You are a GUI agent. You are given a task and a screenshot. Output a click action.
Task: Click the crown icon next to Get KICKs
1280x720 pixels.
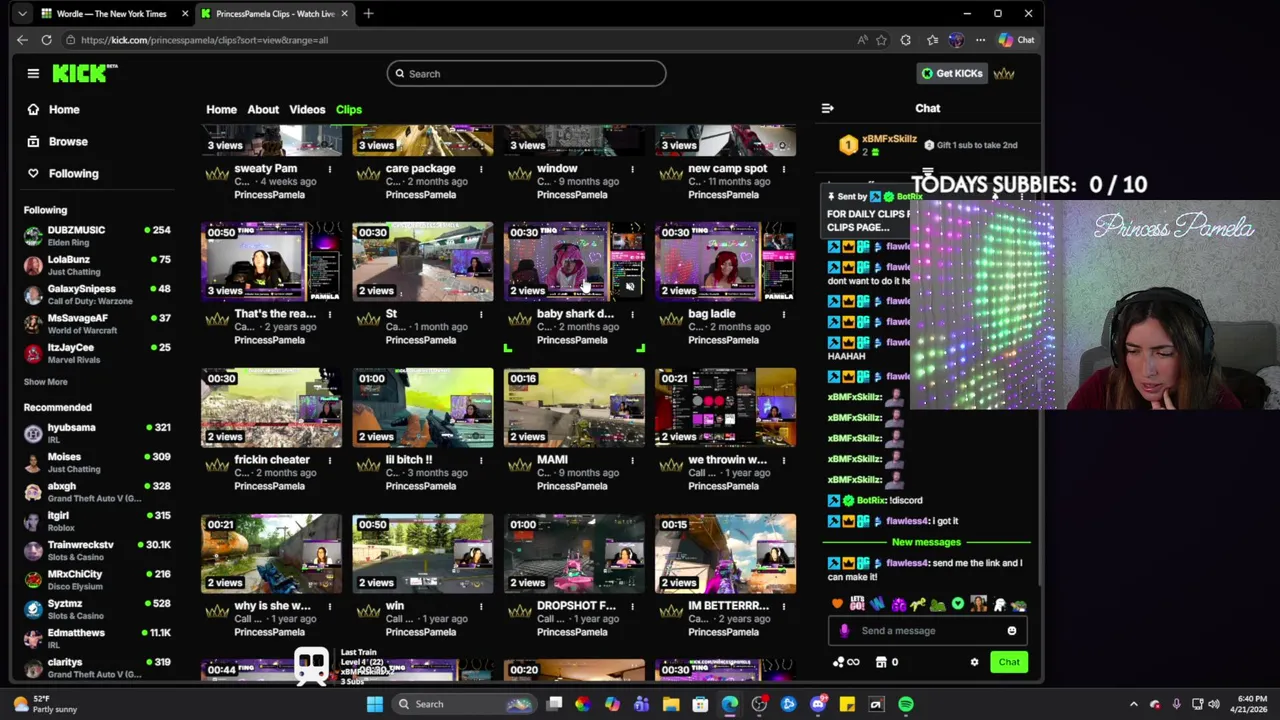point(1004,73)
